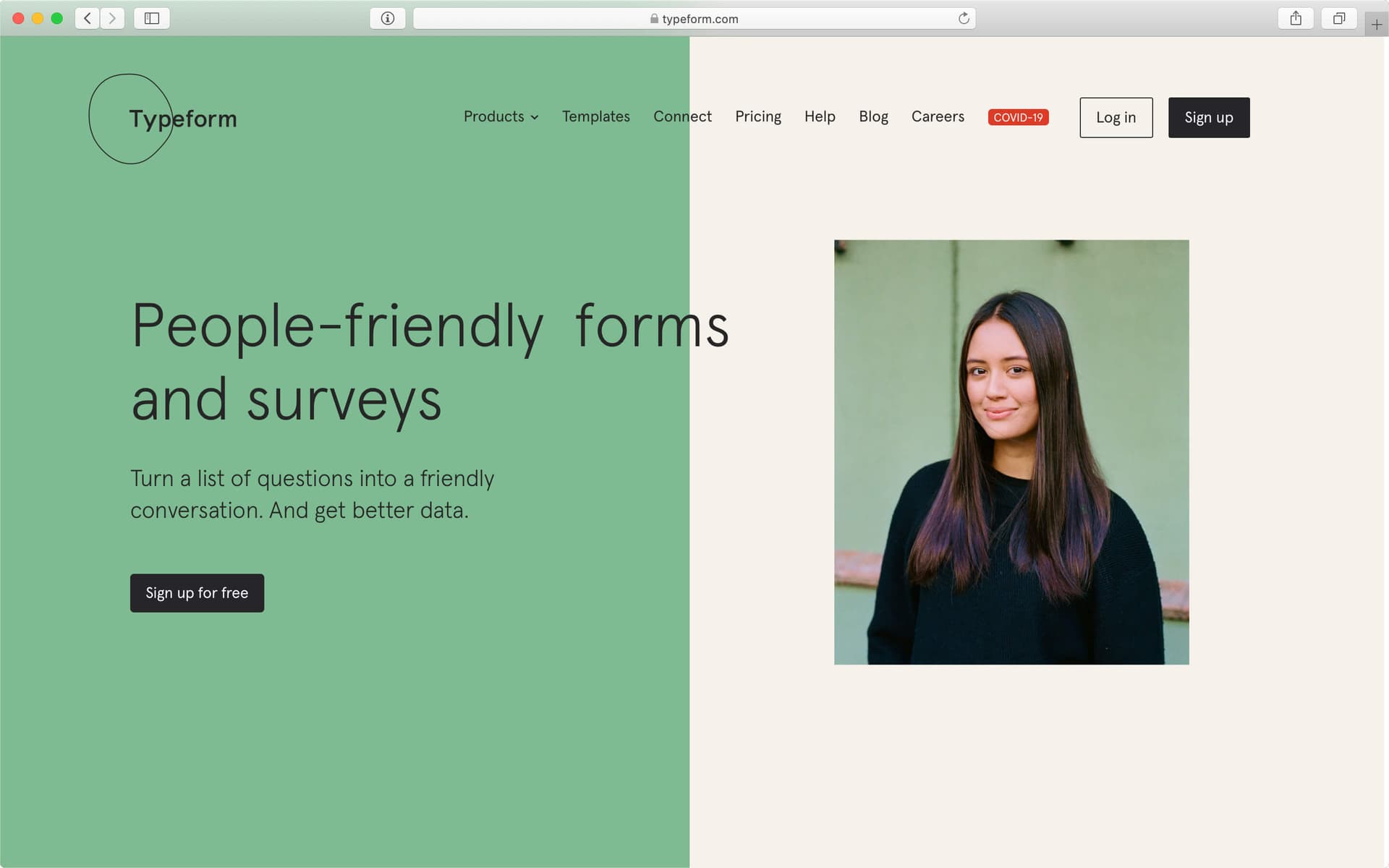Toggle the Safari sidebar icon
1389x868 pixels.
(x=152, y=18)
